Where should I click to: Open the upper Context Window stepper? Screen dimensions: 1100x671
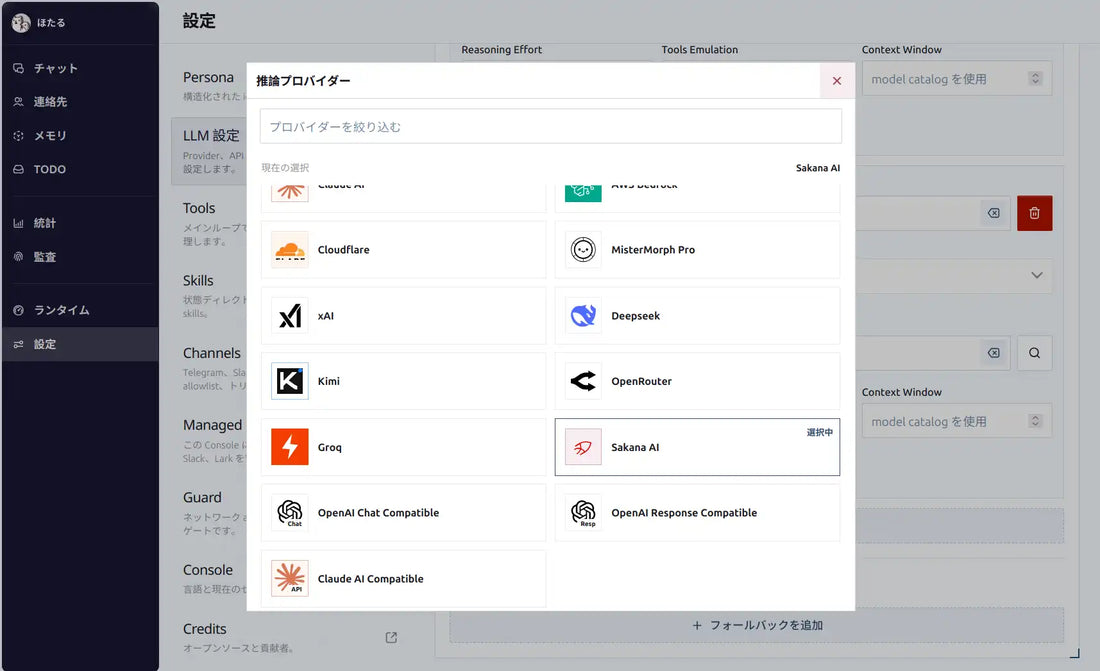click(1035, 79)
